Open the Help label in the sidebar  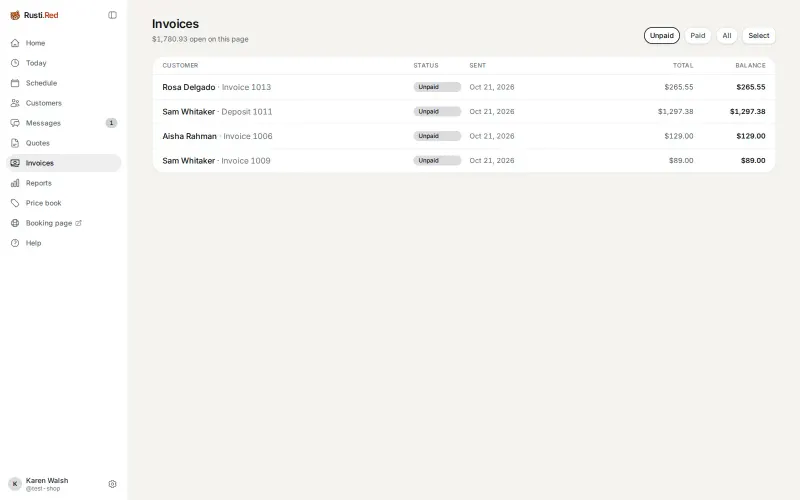pyautogui.click(x=34, y=243)
